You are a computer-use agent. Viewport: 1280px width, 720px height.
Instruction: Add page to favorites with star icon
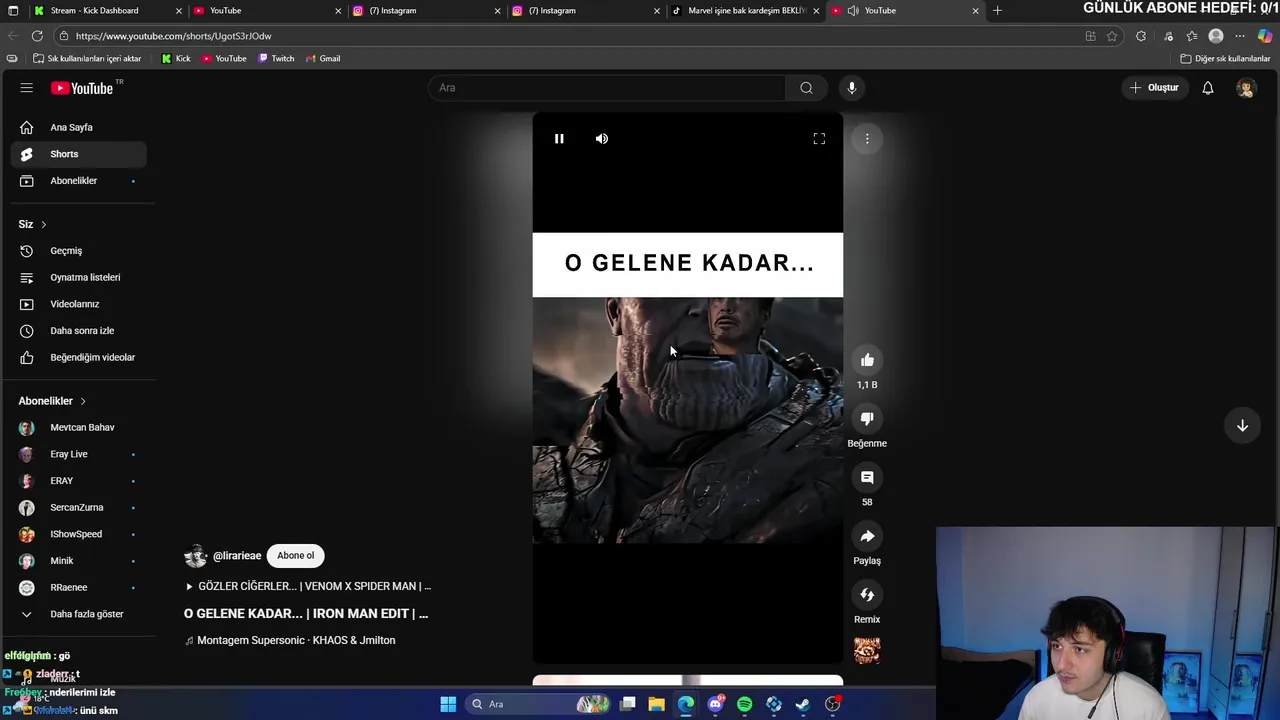[x=1112, y=36]
